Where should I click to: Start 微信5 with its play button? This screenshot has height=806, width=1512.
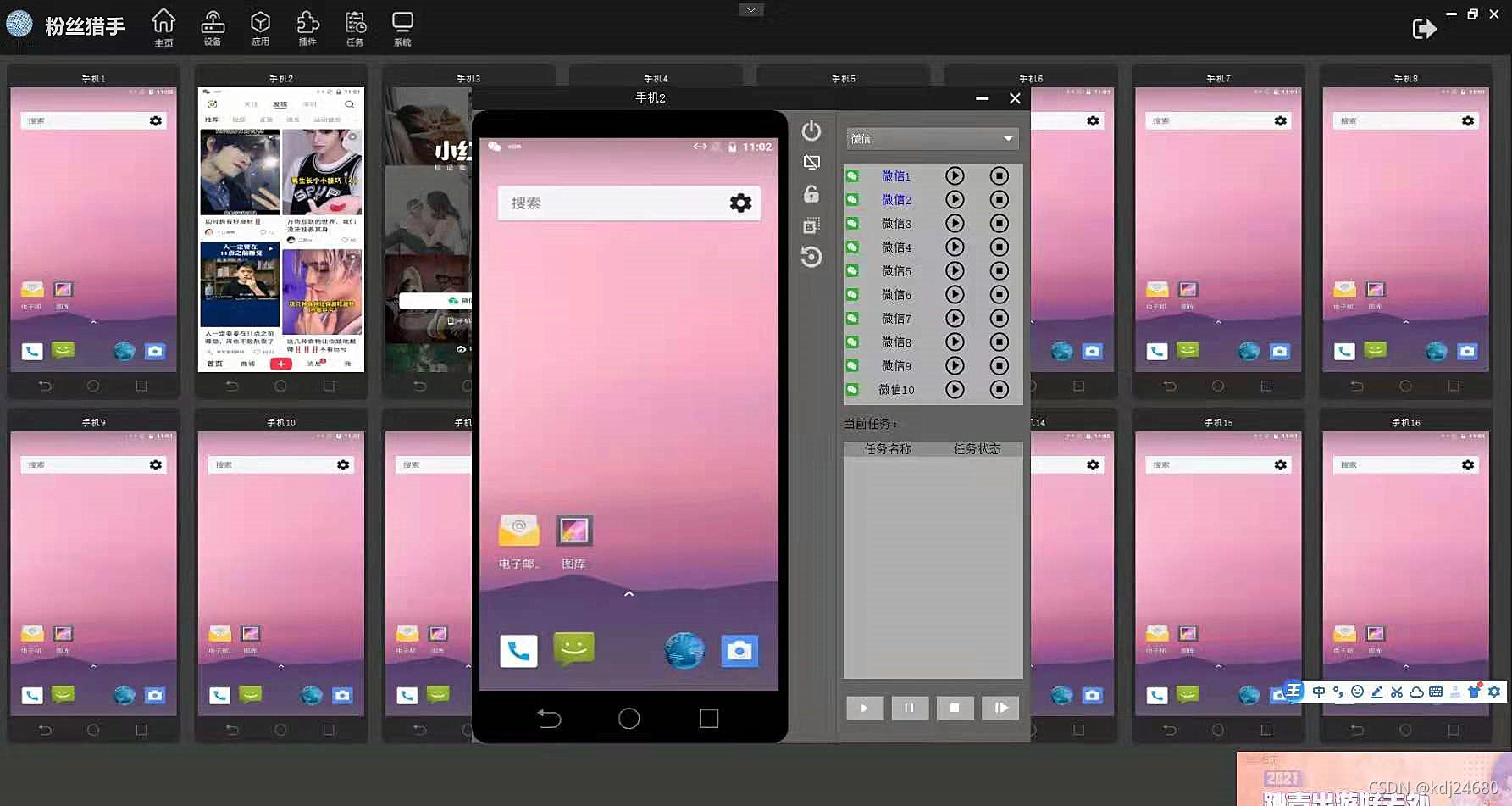[955, 270]
